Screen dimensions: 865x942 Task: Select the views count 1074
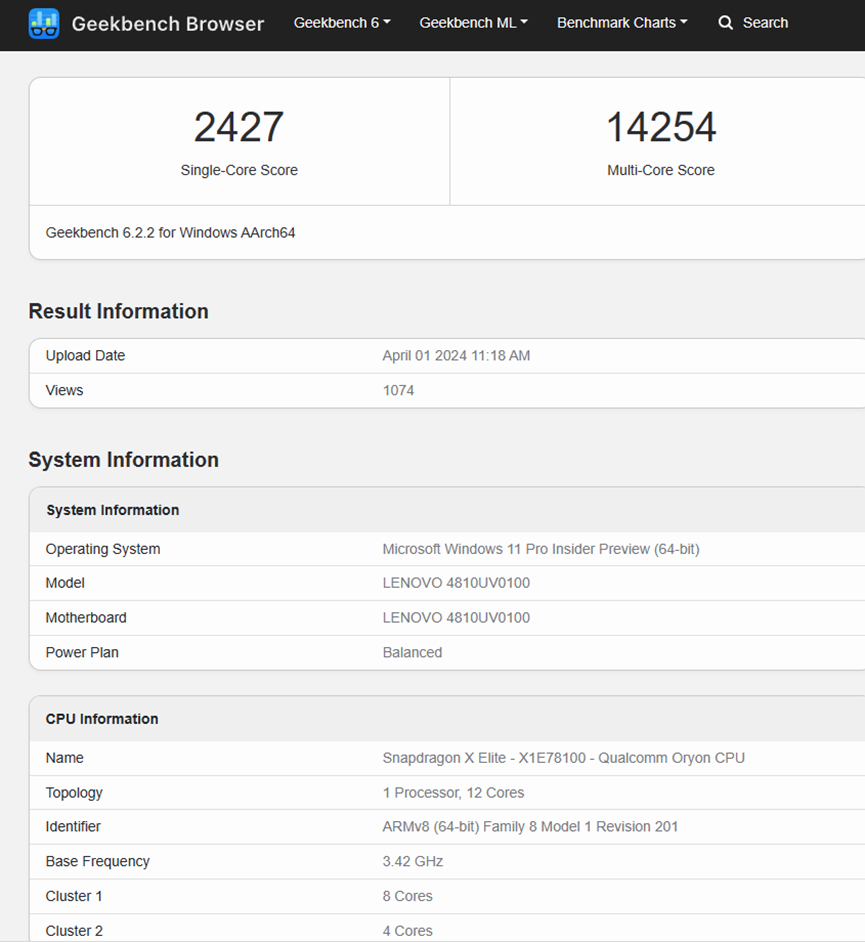[398, 390]
